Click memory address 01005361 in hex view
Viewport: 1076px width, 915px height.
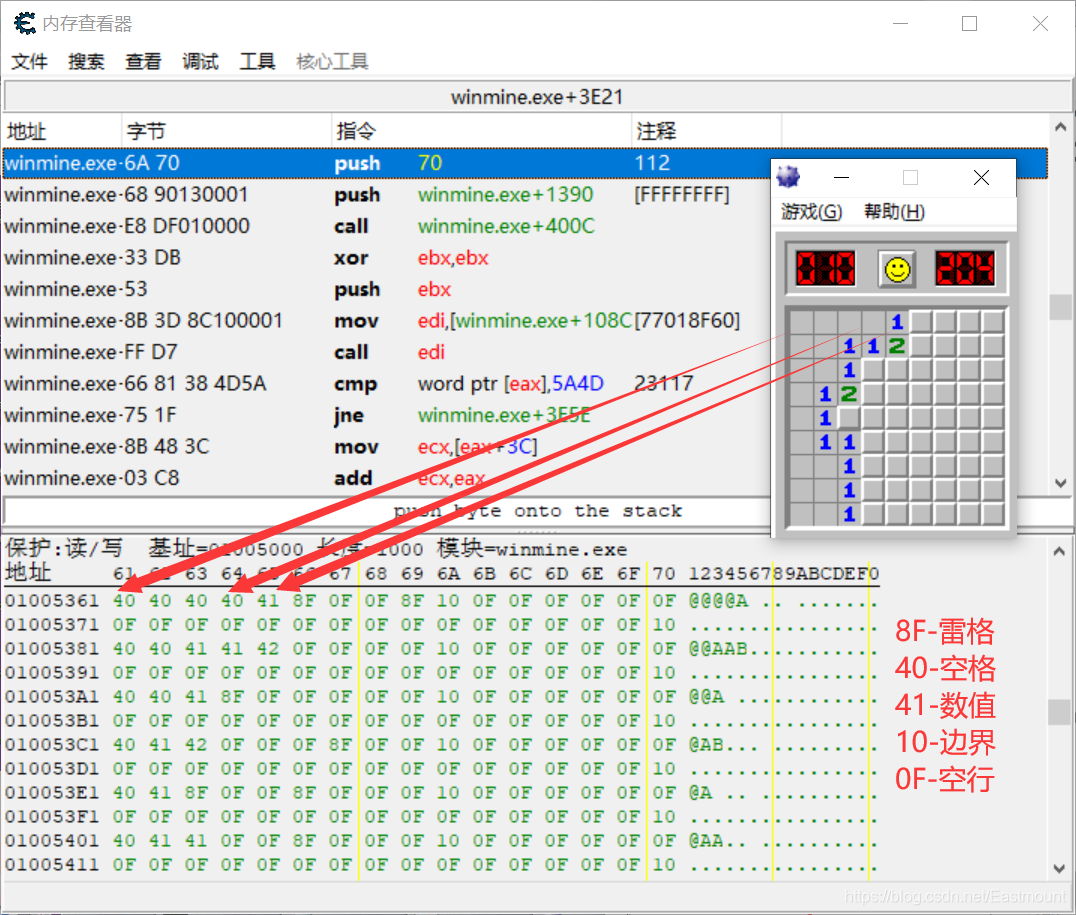tap(52, 601)
